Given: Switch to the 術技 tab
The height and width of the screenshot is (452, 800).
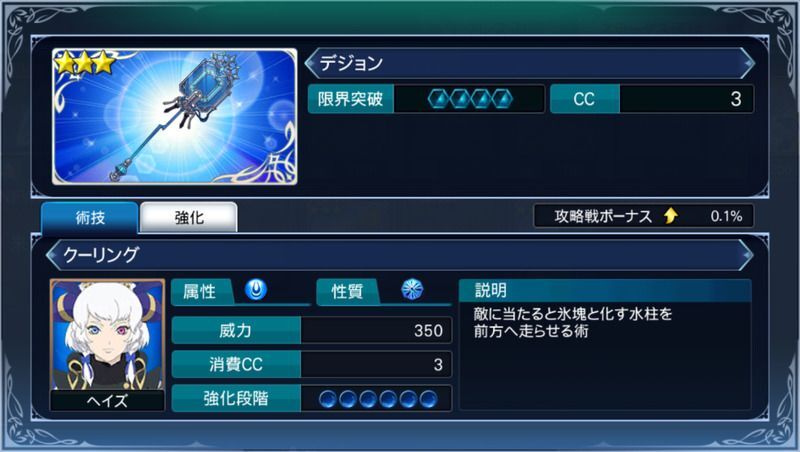Looking at the screenshot, I should [90, 218].
